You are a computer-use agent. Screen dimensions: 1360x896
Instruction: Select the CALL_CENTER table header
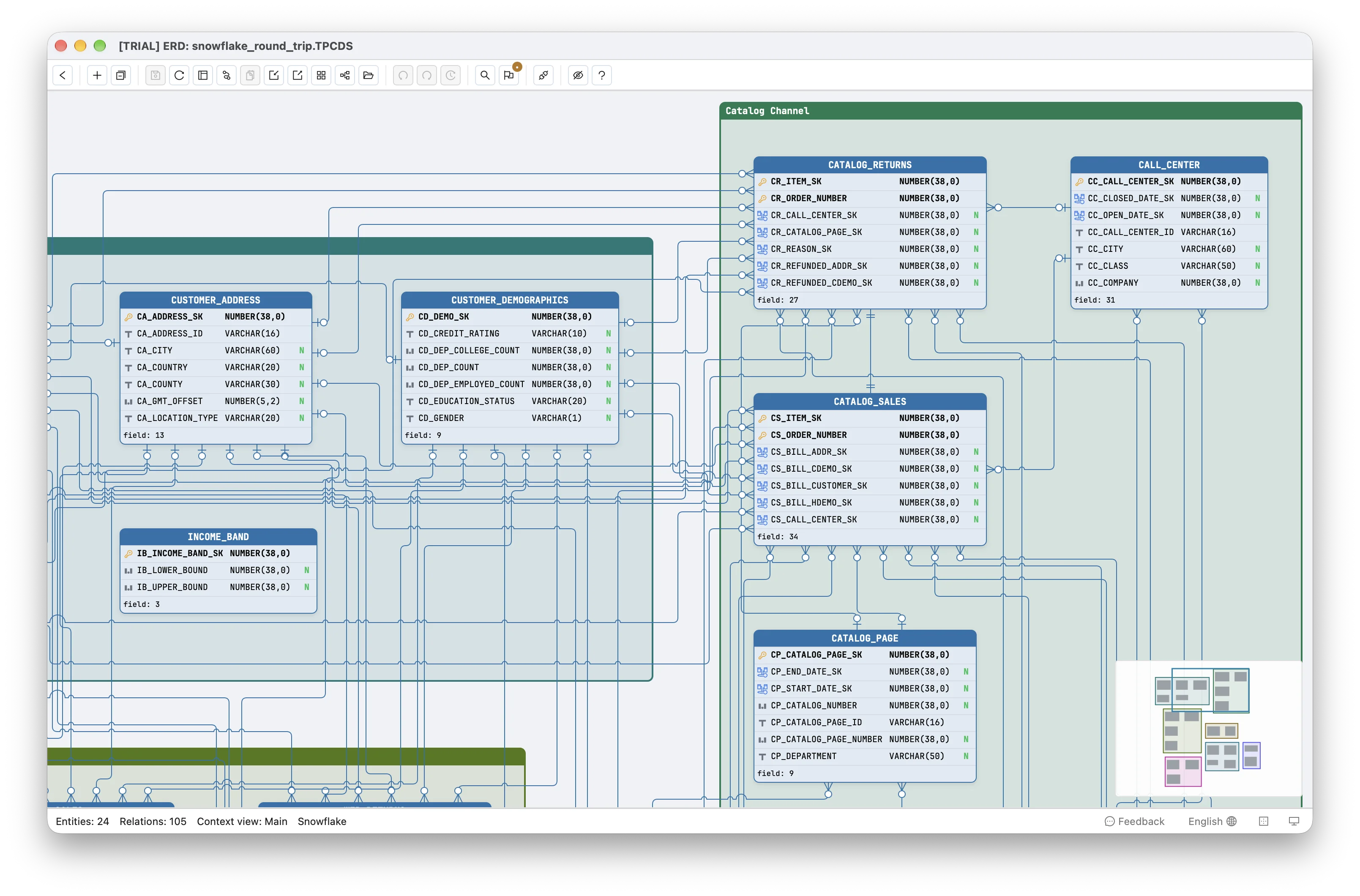point(1169,164)
